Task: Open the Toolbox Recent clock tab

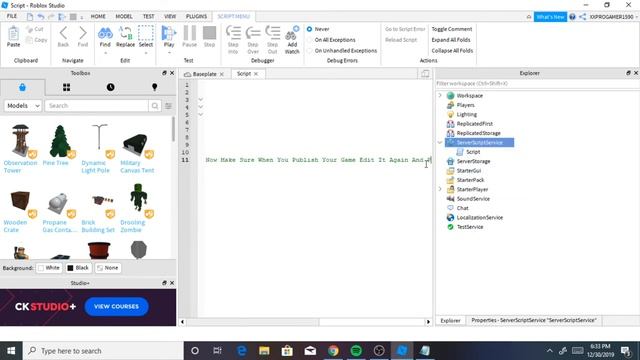Action: pyautogui.click(x=111, y=87)
